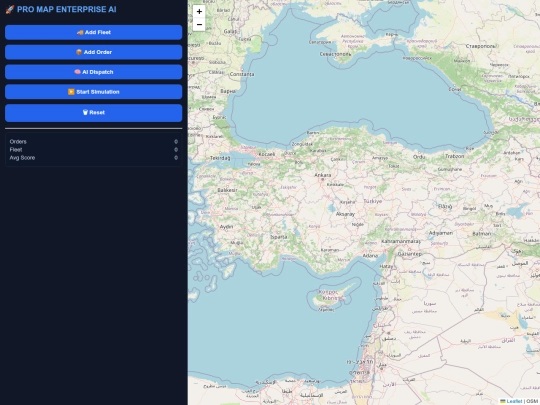Click Gaziantep label on the map
The width and height of the screenshot is (540, 405).
[x=409, y=254]
